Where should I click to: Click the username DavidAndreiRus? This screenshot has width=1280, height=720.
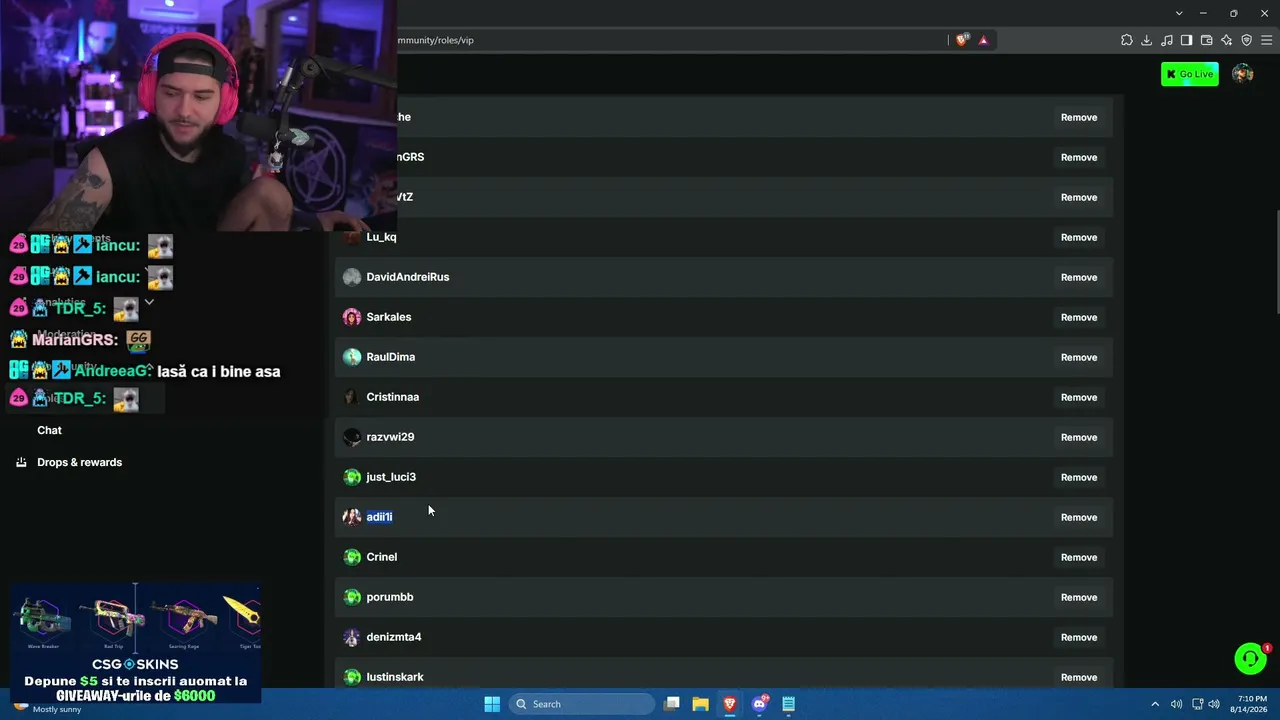[x=408, y=277]
